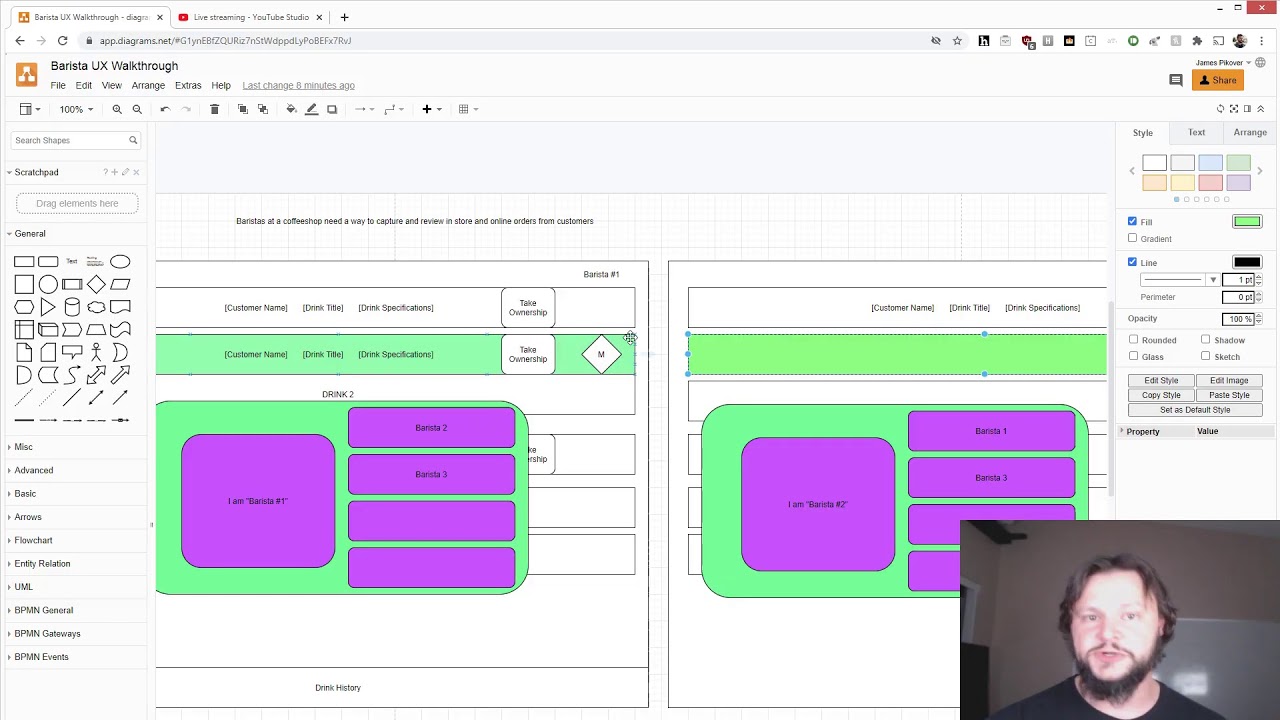Reload the browser page

point(62,41)
